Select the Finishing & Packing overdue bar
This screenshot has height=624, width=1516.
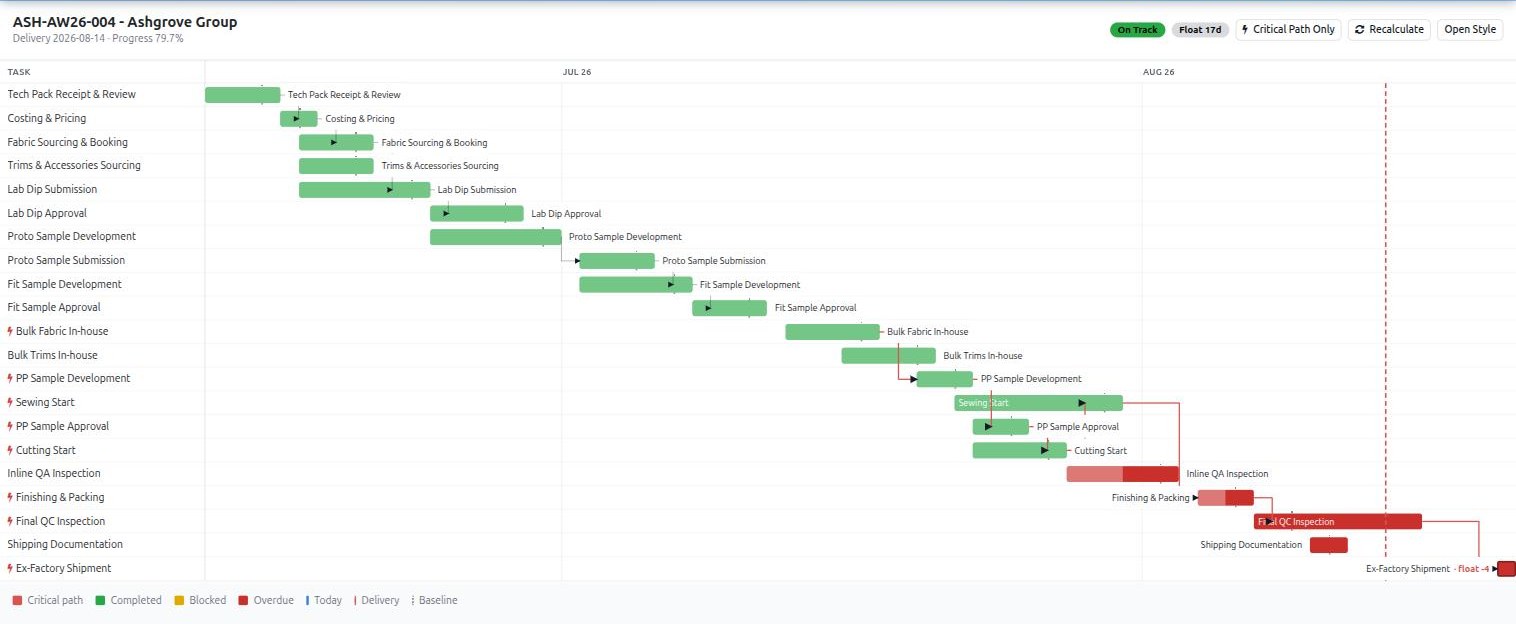[x=1226, y=498]
